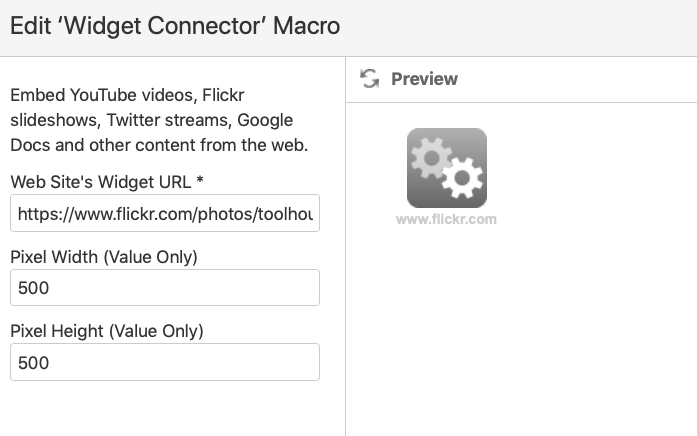This screenshot has height=436, width=697.
Task: Refresh the macro preview
Action: 369,79
